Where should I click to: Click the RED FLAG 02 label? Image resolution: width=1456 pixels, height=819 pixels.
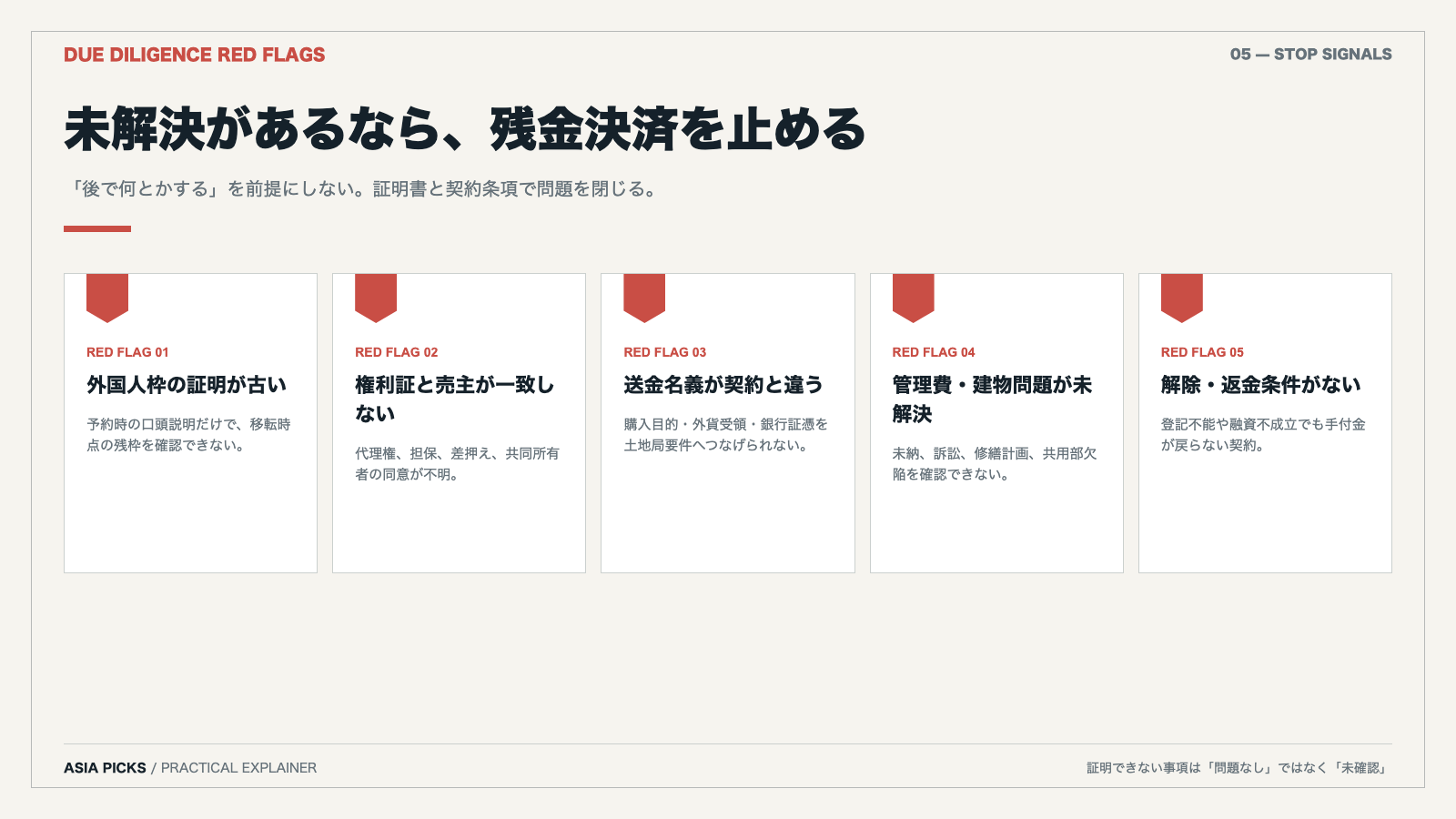tap(396, 352)
